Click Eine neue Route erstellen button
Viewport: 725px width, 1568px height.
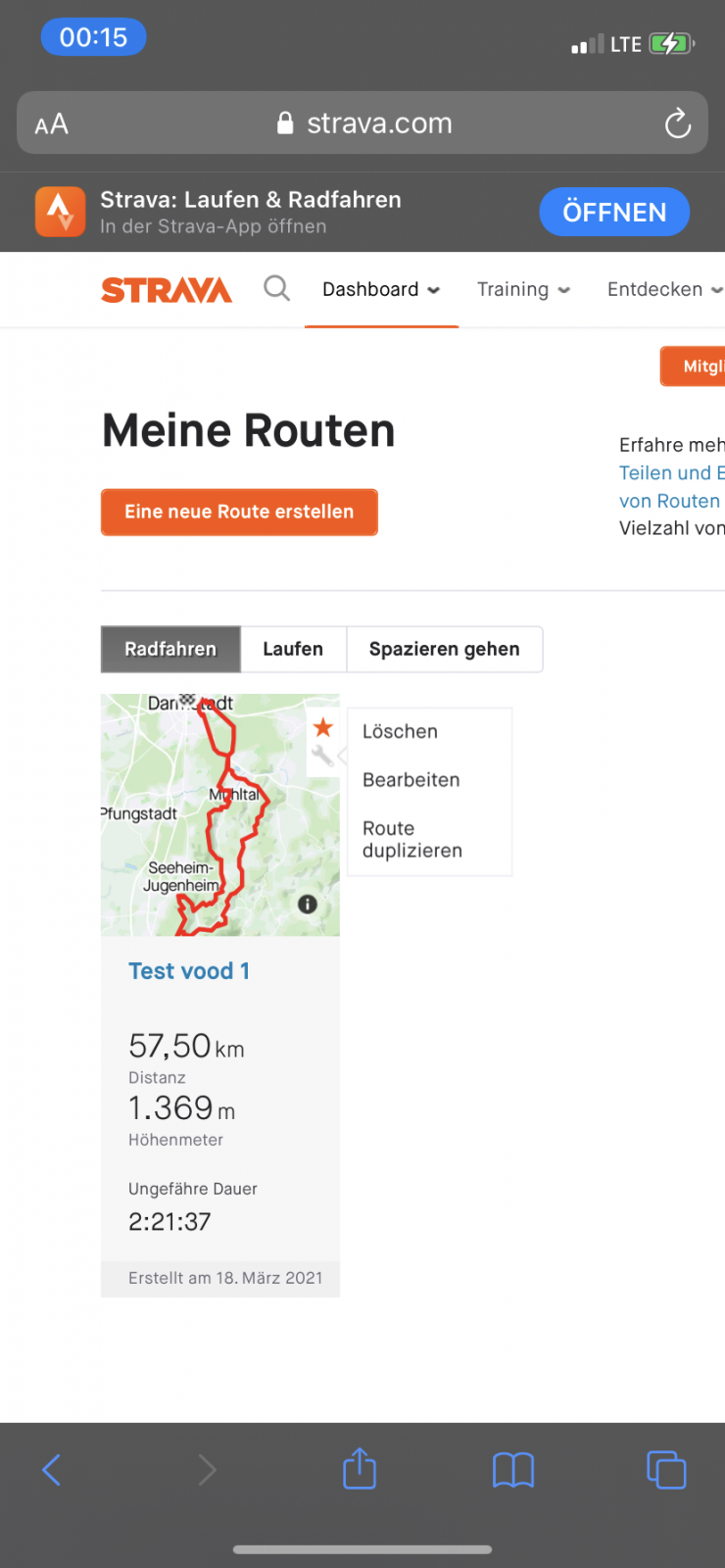(x=239, y=512)
